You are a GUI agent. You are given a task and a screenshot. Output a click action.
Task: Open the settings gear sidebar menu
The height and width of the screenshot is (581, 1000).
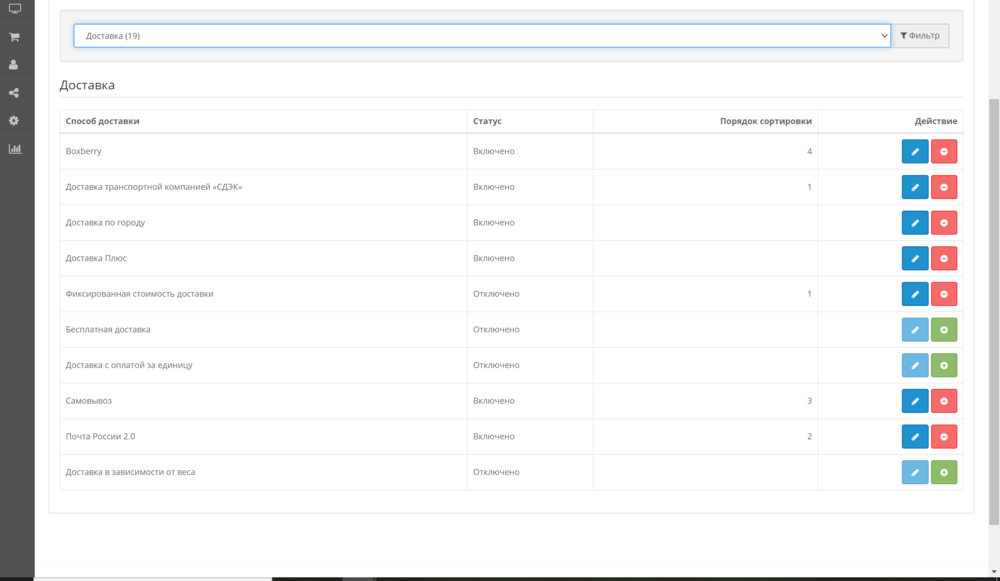click(14, 121)
